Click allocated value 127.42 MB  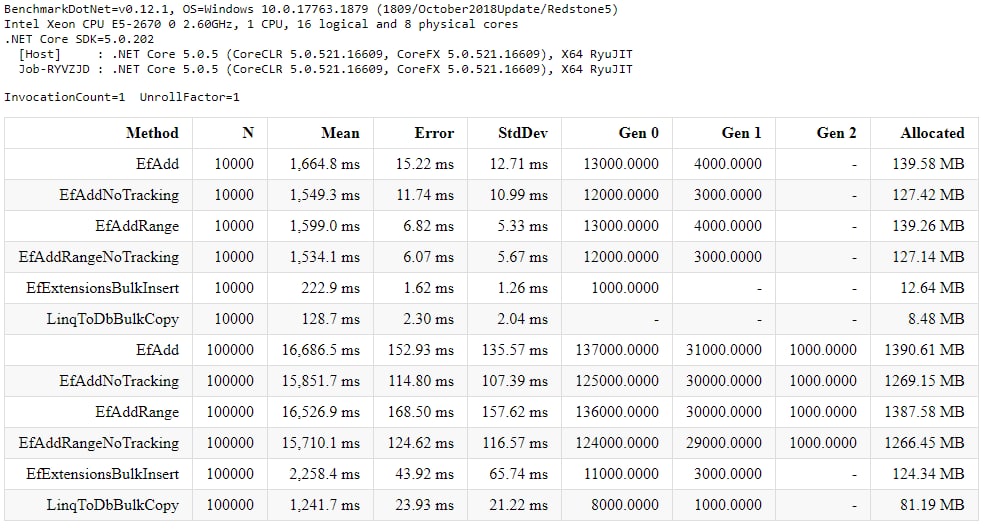928,195
